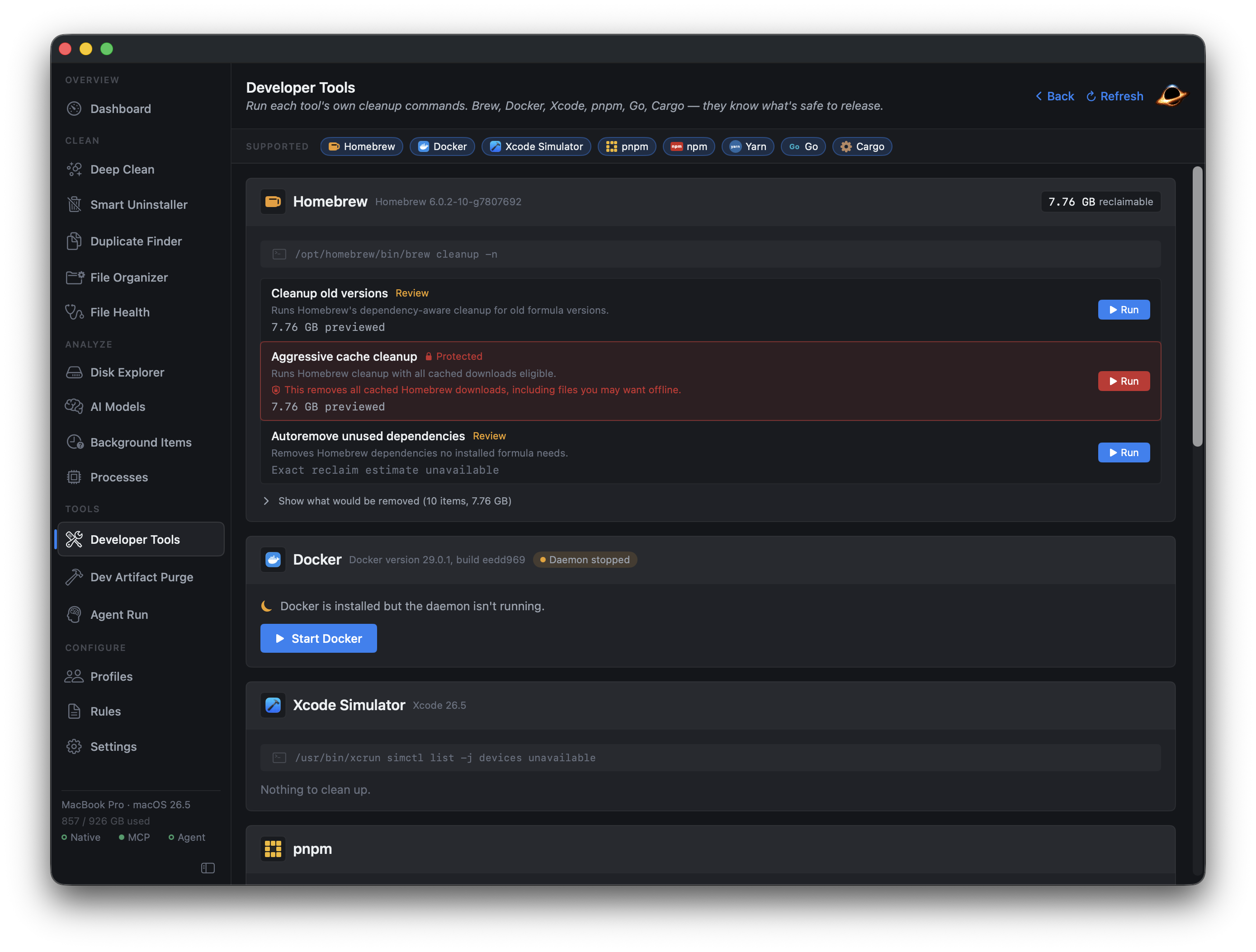
Task: Click the MCP status indicator
Action: pos(135,837)
